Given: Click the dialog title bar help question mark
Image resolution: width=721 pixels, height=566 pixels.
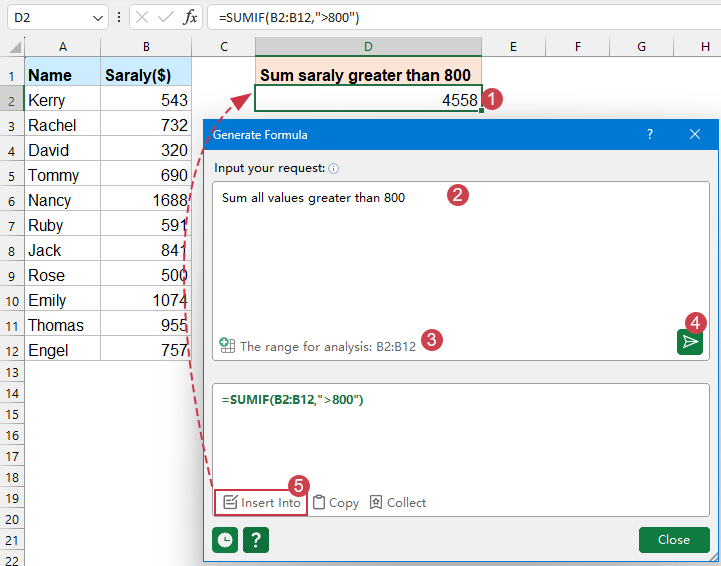Looking at the screenshot, I should tap(649, 134).
